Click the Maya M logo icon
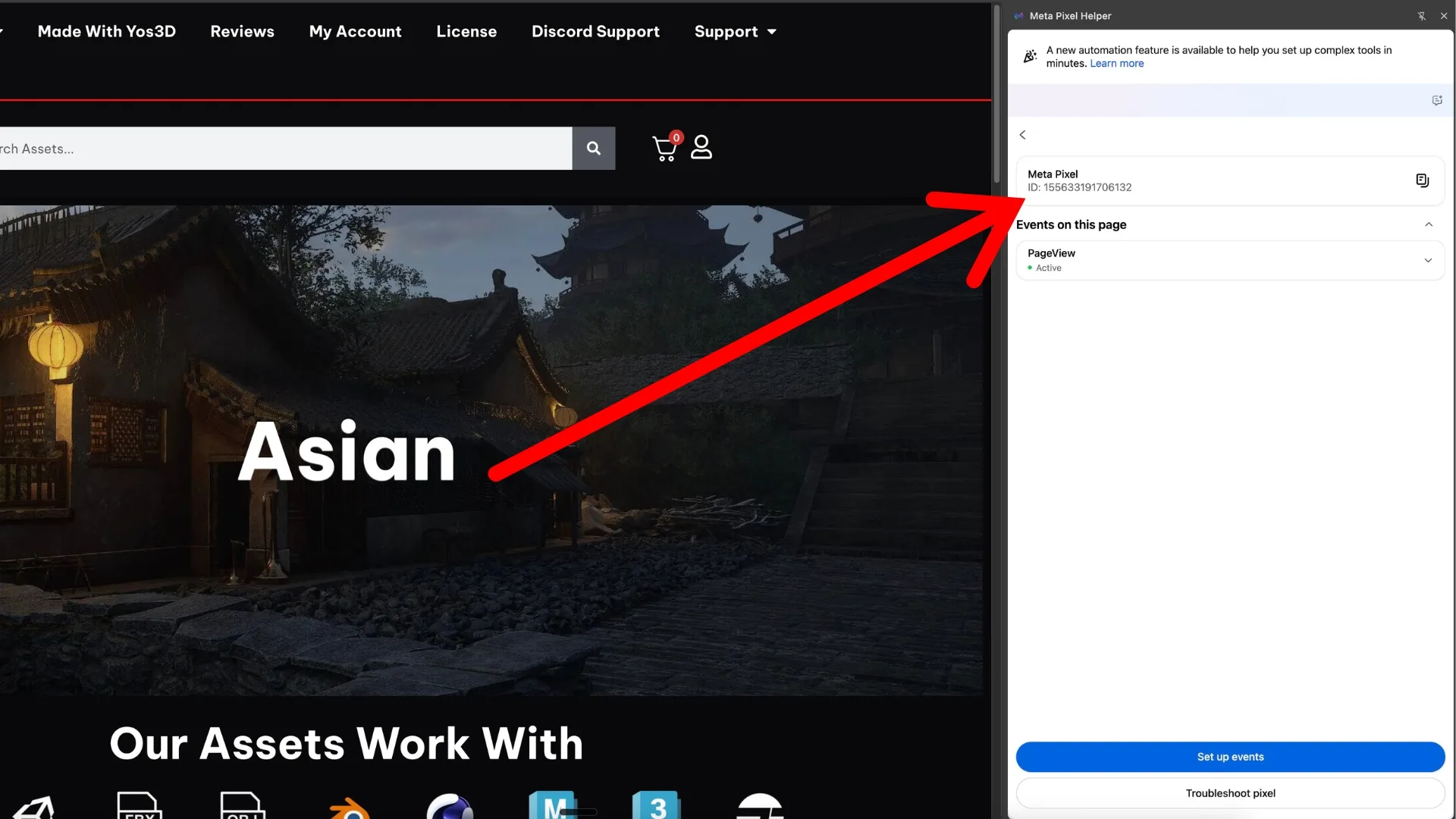The height and width of the screenshot is (819, 1456). point(553,805)
